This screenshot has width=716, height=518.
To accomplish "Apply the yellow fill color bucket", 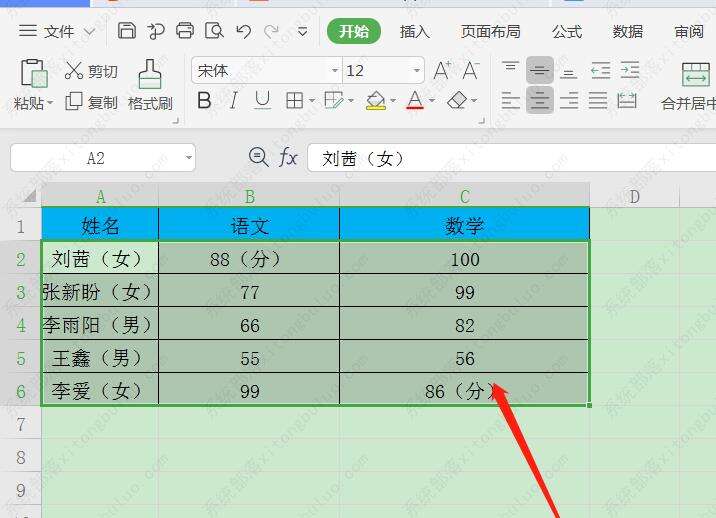I will pyautogui.click(x=376, y=100).
